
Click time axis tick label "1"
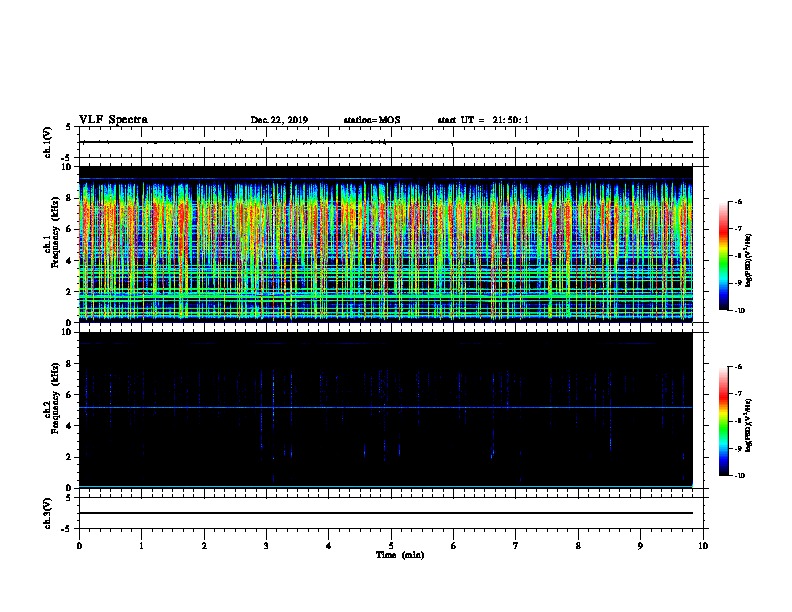click(141, 546)
